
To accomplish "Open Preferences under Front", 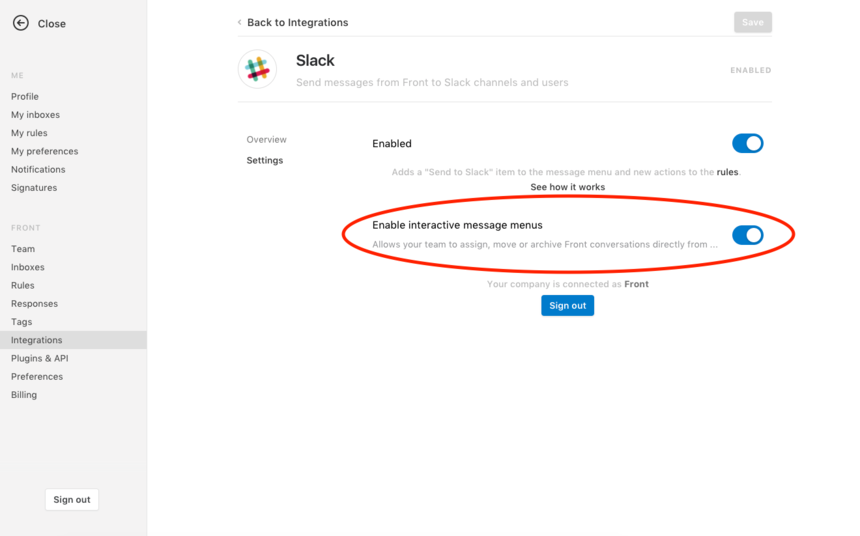I will (37, 376).
